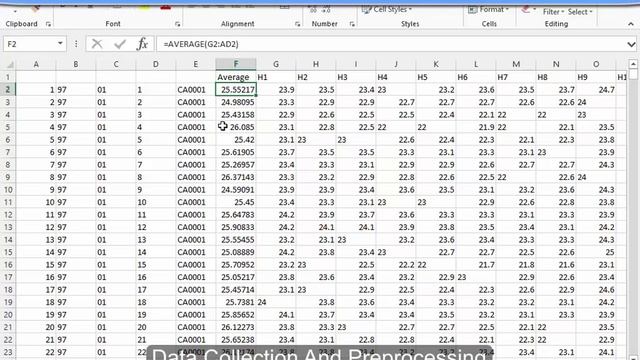Select the cell with average 25.55217
The height and width of the screenshot is (360, 640).
pyautogui.click(x=236, y=89)
